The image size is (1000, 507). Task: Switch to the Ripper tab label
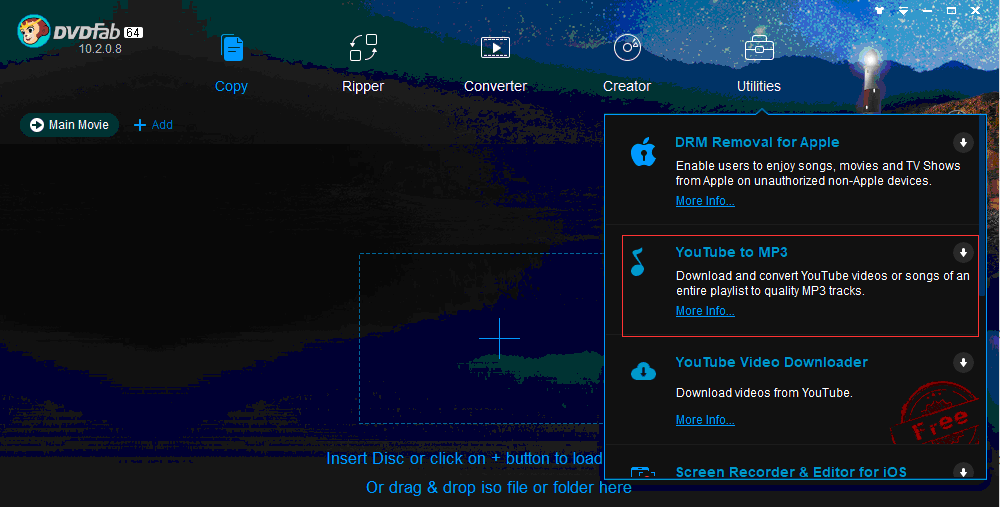(x=363, y=86)
